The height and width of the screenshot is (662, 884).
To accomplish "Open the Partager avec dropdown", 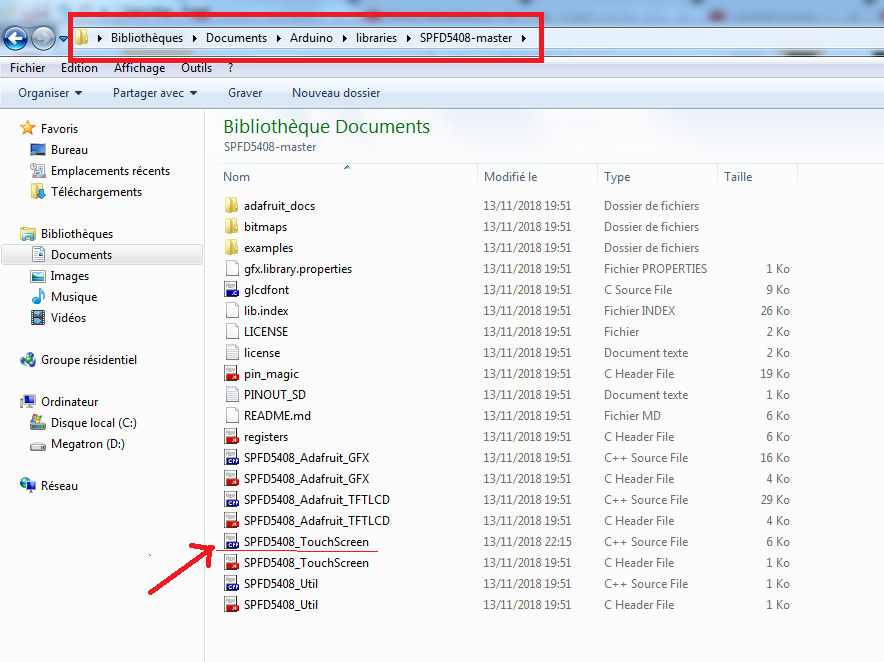I will coord(155,93).
